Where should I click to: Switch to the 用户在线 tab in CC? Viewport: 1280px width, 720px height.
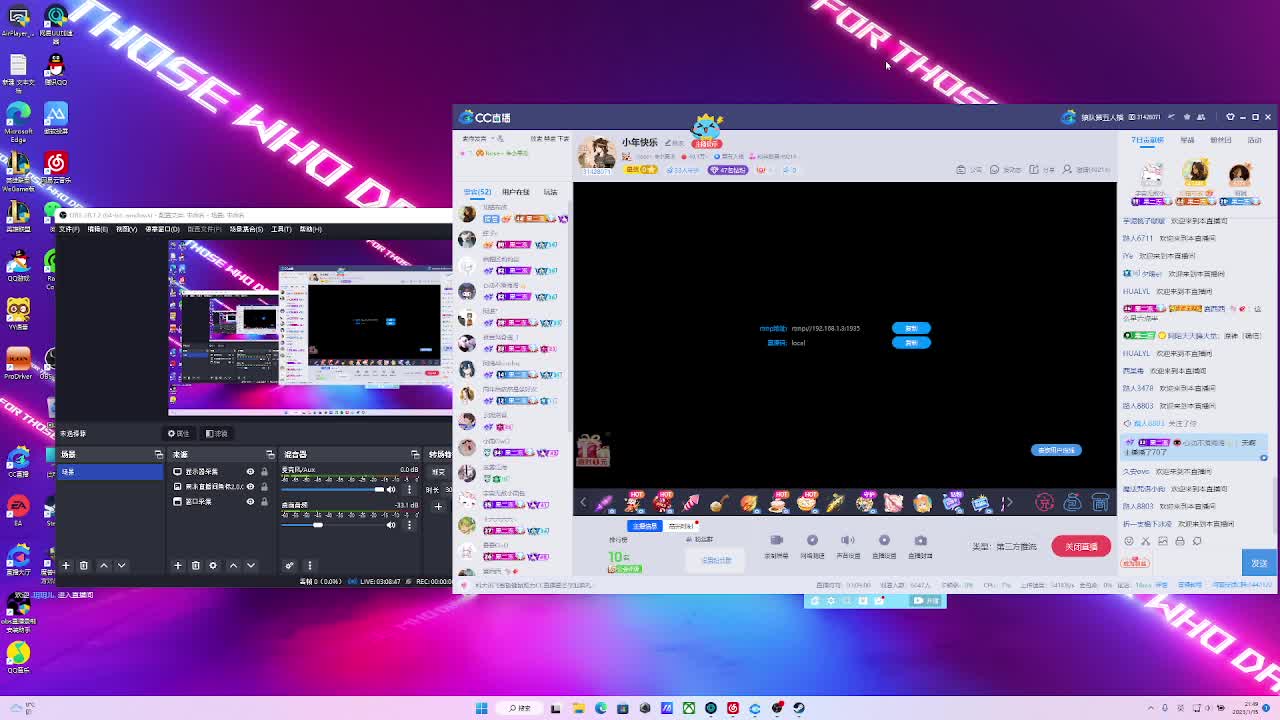pyautogui.click(x=516, y=192)
